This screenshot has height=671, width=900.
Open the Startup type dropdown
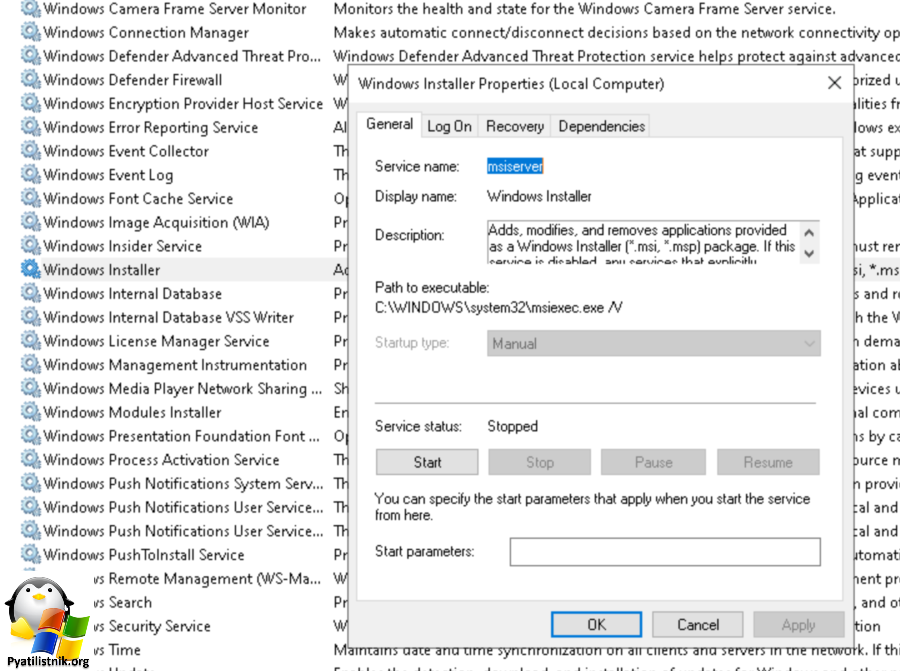point(654,344)
